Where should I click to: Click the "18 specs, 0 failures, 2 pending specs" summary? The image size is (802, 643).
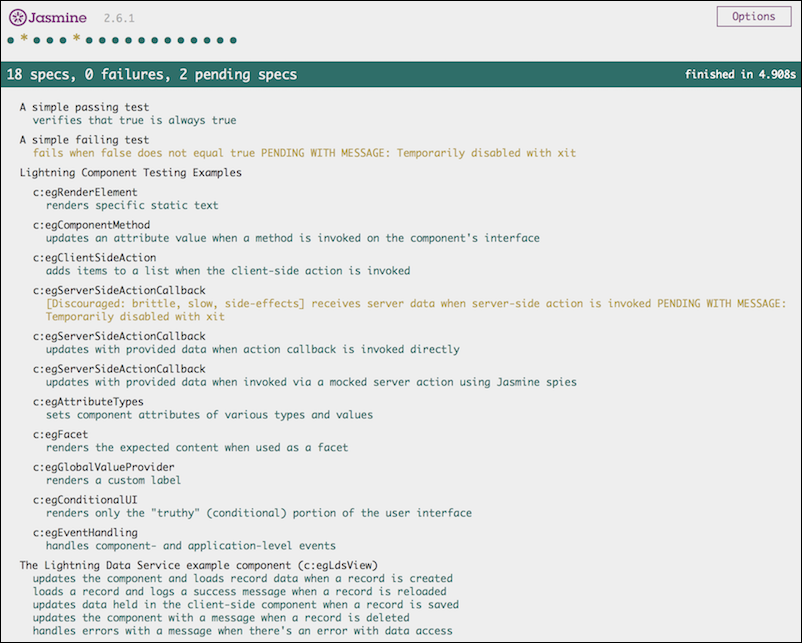coord(152,75)
